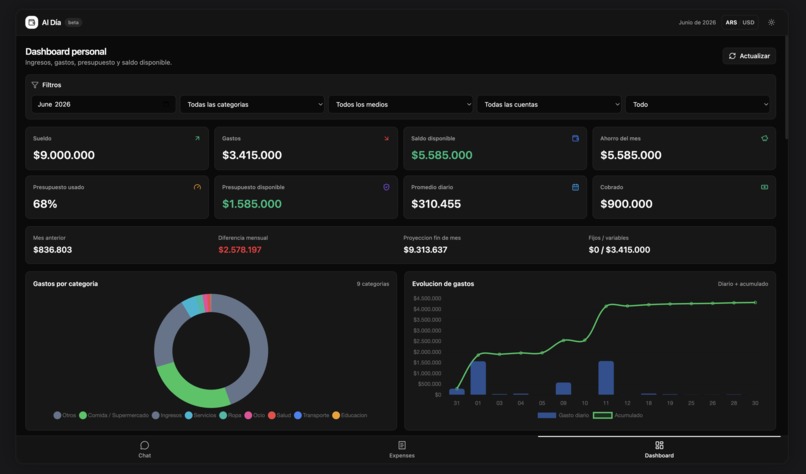Click the Presupuesto usado gauge icon
This screenshot has width=806, height=474.
tap(197, 187)
